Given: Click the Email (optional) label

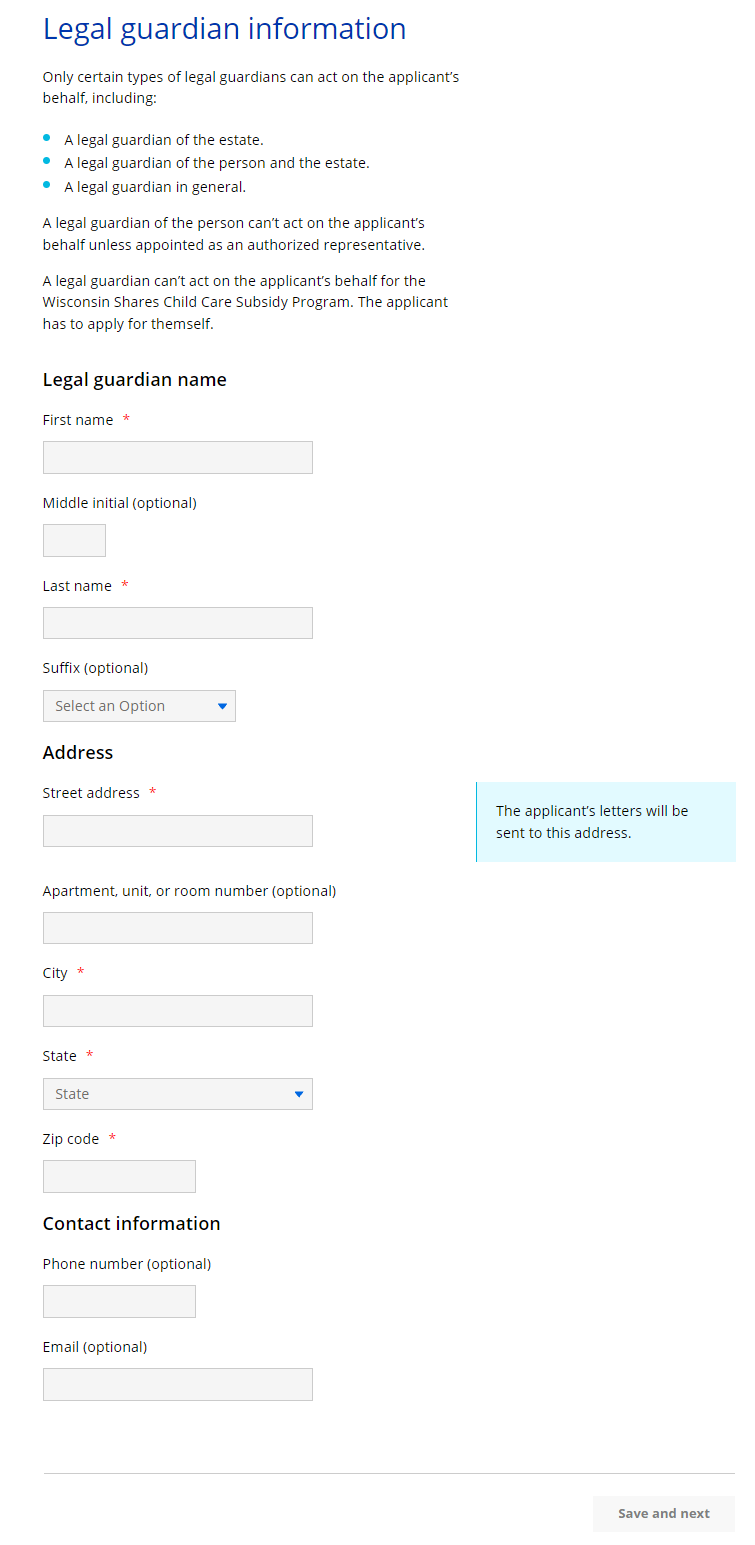Looking at the screenshot, I should 95,1347.
